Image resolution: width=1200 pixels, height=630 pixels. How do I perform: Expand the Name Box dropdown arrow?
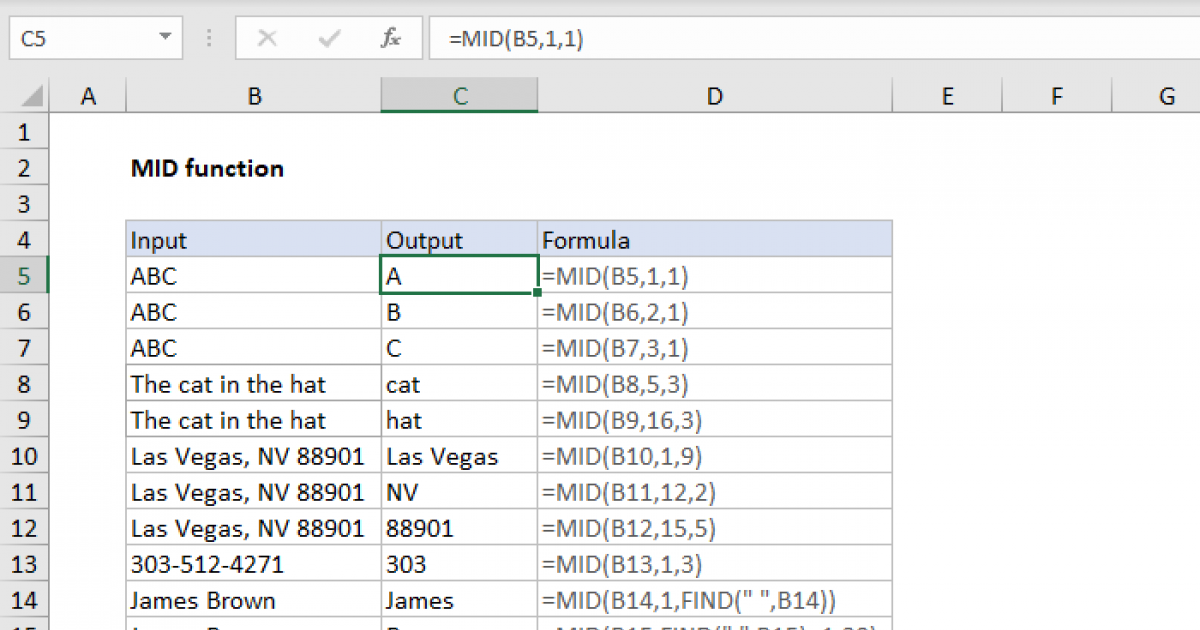(165, 39)
